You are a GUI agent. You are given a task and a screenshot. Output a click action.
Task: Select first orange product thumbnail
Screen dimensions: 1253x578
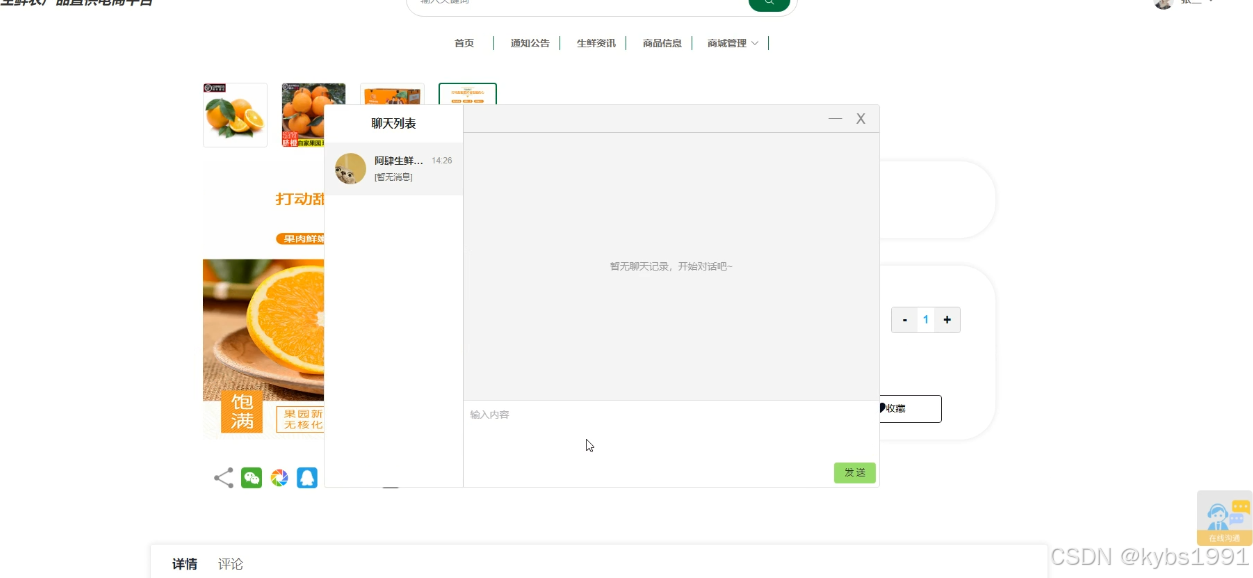[235, 115]
